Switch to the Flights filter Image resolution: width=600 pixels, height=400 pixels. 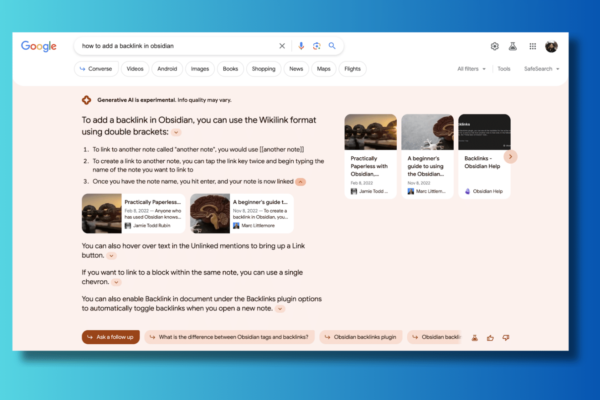click(352, 69)
